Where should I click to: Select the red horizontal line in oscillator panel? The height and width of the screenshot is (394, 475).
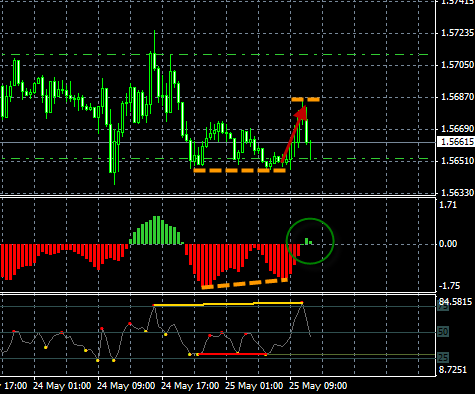(x=232, y=354)
